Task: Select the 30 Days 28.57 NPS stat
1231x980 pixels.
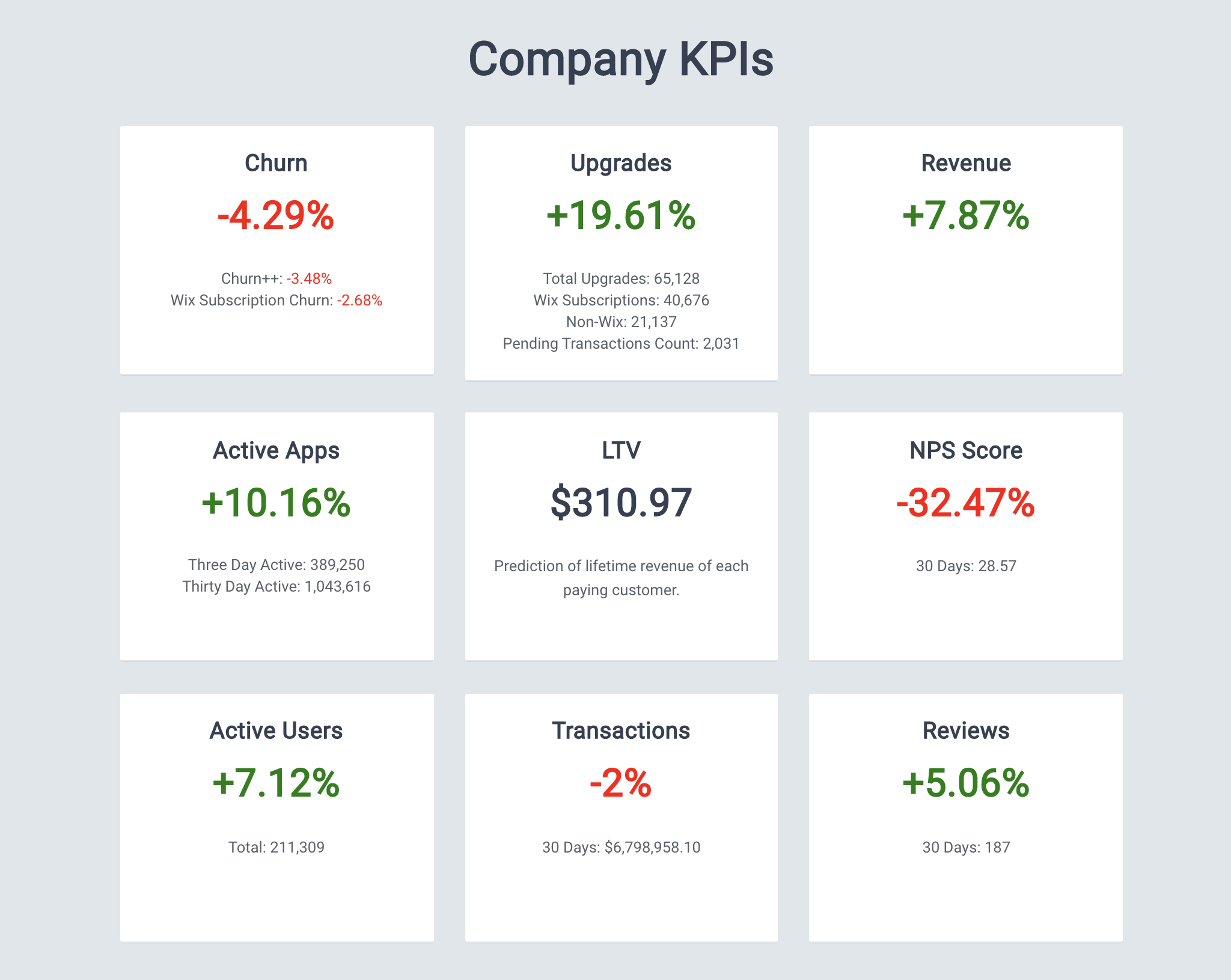Action: point(964,565)
